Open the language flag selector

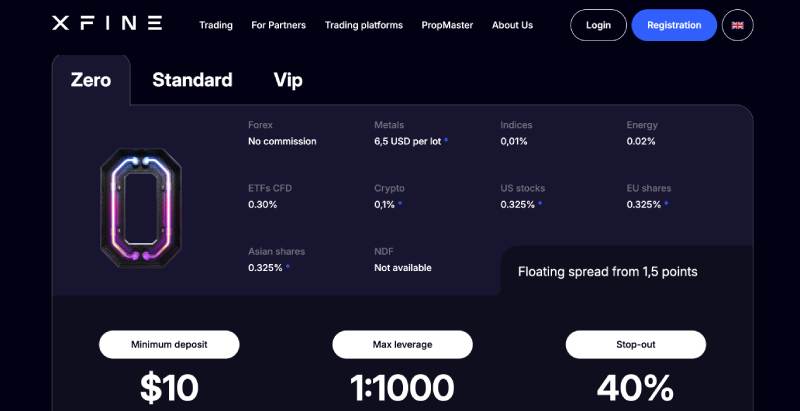737,25
